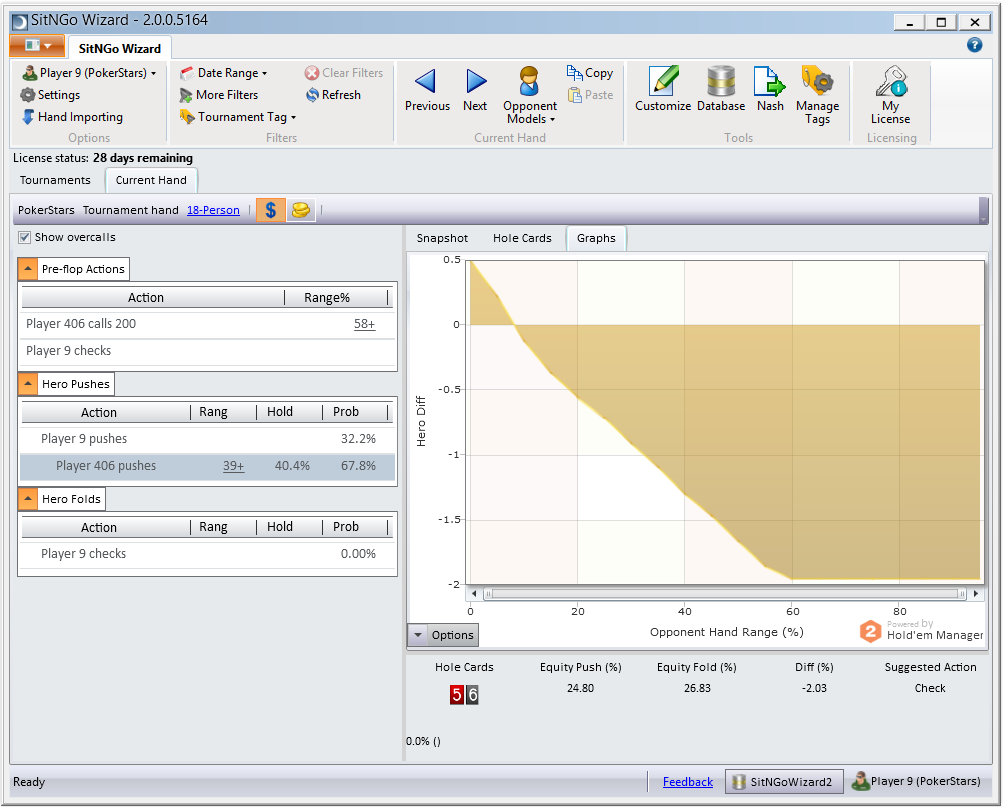This screenshot has width=1003, height=807.
Task: Switch to the Tournaments tab
Action: [x=55, y=180]
